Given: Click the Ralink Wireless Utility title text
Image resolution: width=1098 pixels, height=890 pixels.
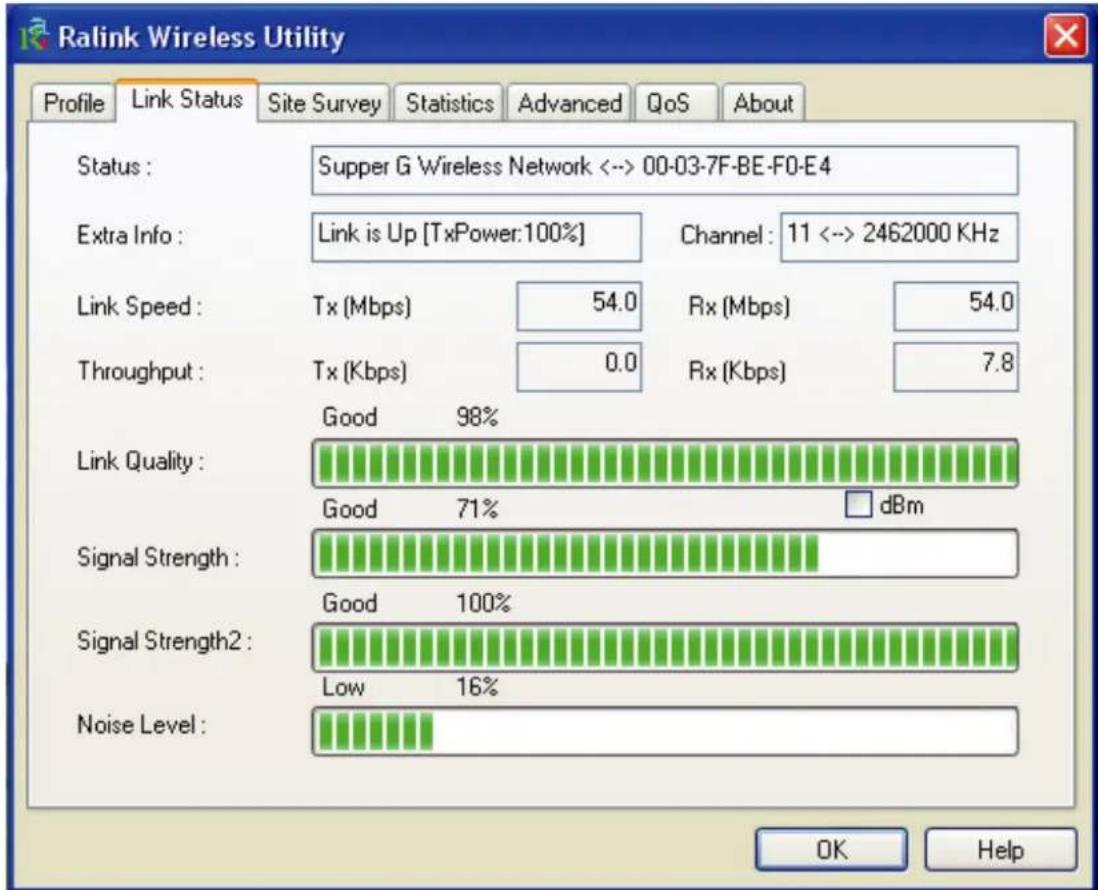Looking at the screenshot, I should (x=201, y=37).
